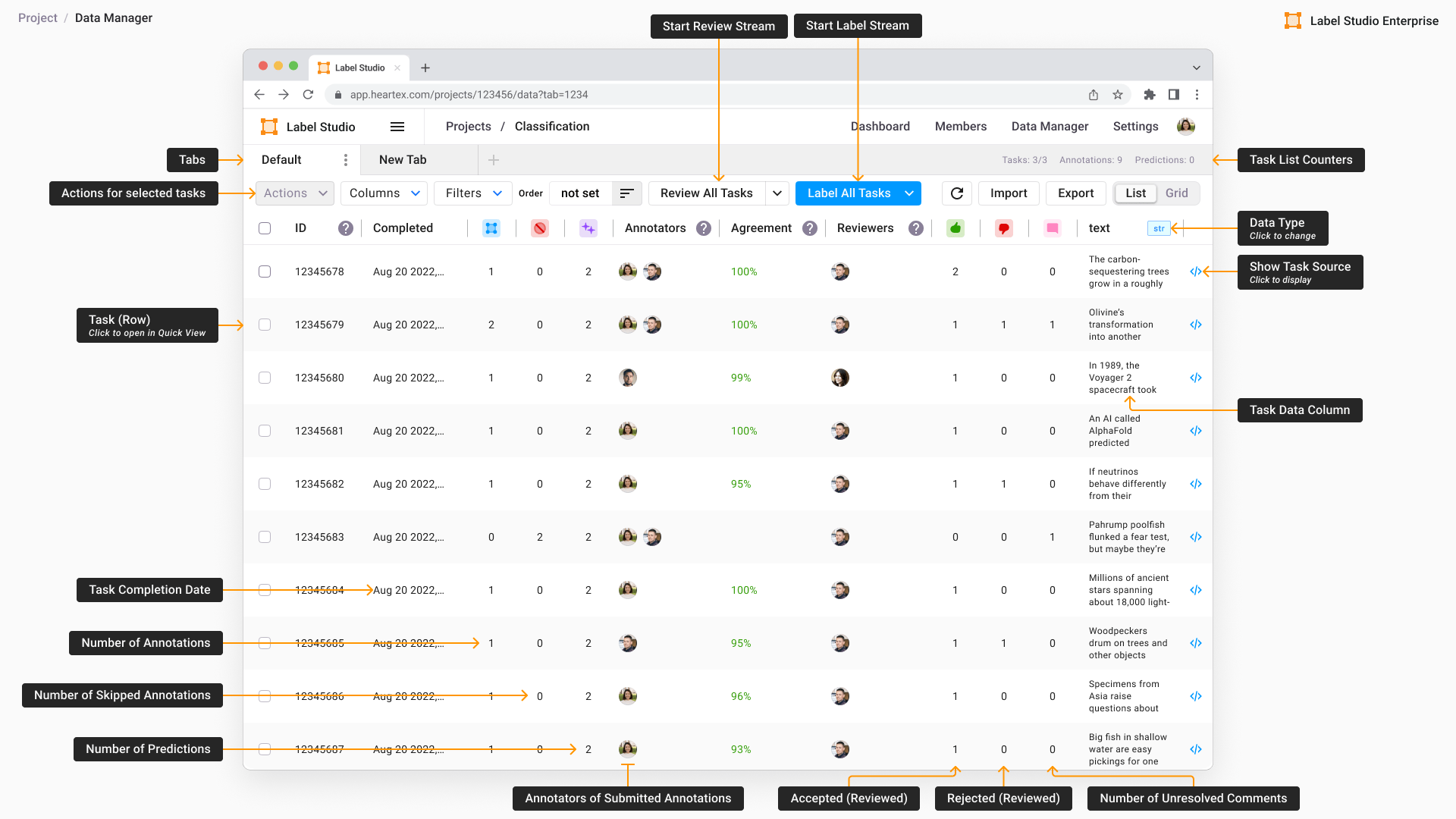Switch to the New Tab tab
This screenshot has width=1456, height=819.
tap(403, 159)
